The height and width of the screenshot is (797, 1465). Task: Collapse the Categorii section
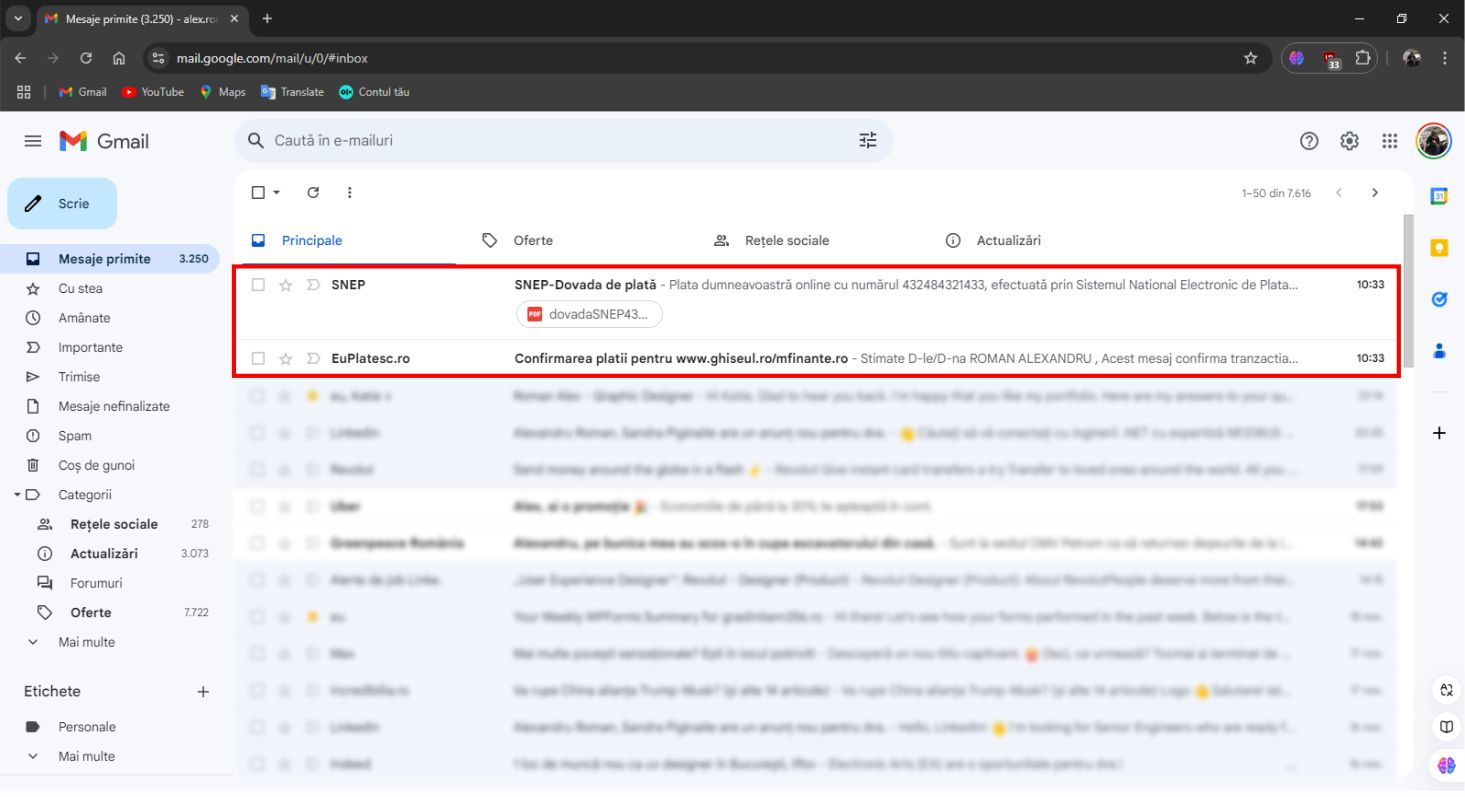pos(17,495)
